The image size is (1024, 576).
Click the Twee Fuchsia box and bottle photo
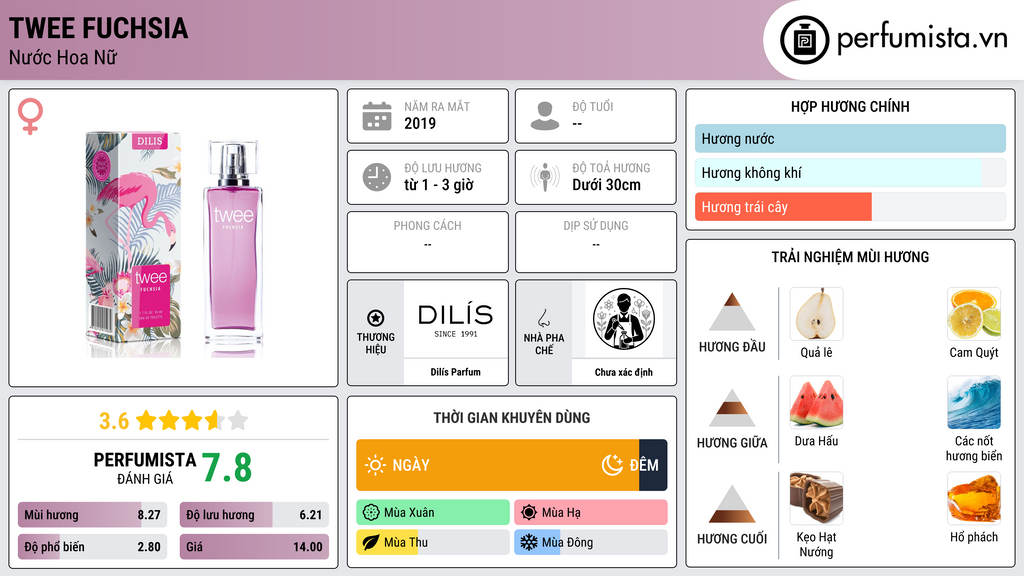174,244
